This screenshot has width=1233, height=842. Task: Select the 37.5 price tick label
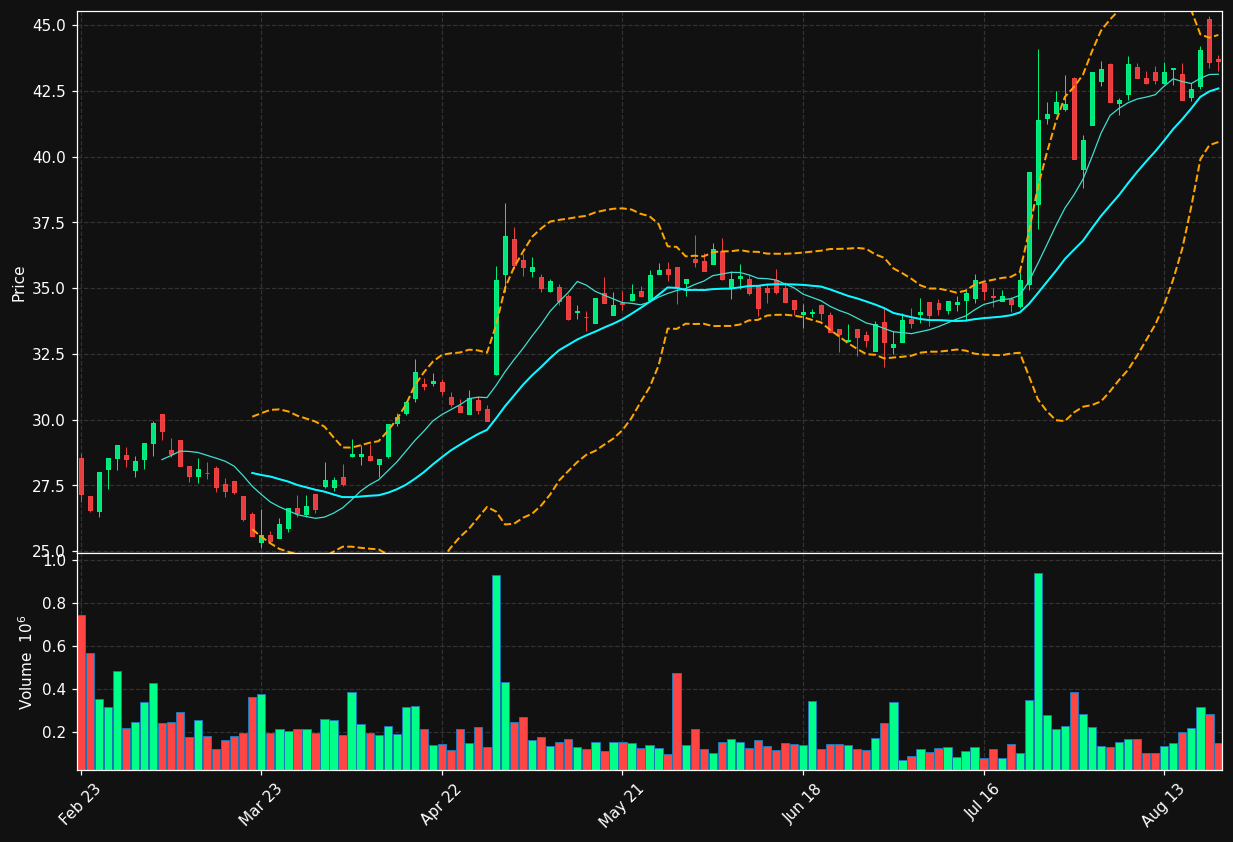click(x=49, y=223)
